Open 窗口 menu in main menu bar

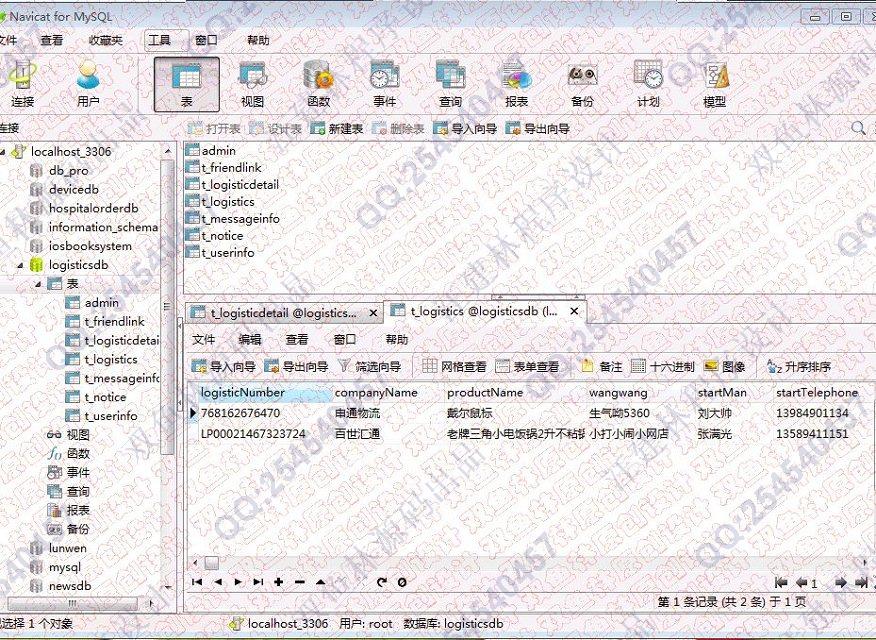pyautogui.click(x=206, y=40)
